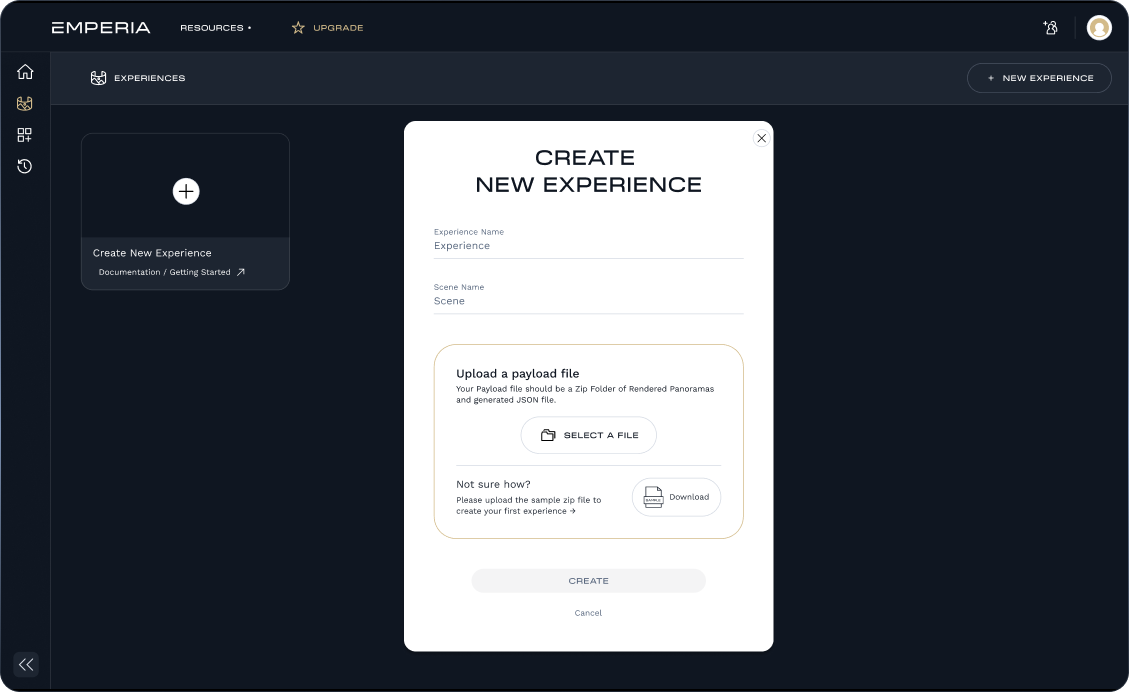Click the add-widgets grid icon in sidebar
The height and width of the screenshot is (692, 1129).
25,135
